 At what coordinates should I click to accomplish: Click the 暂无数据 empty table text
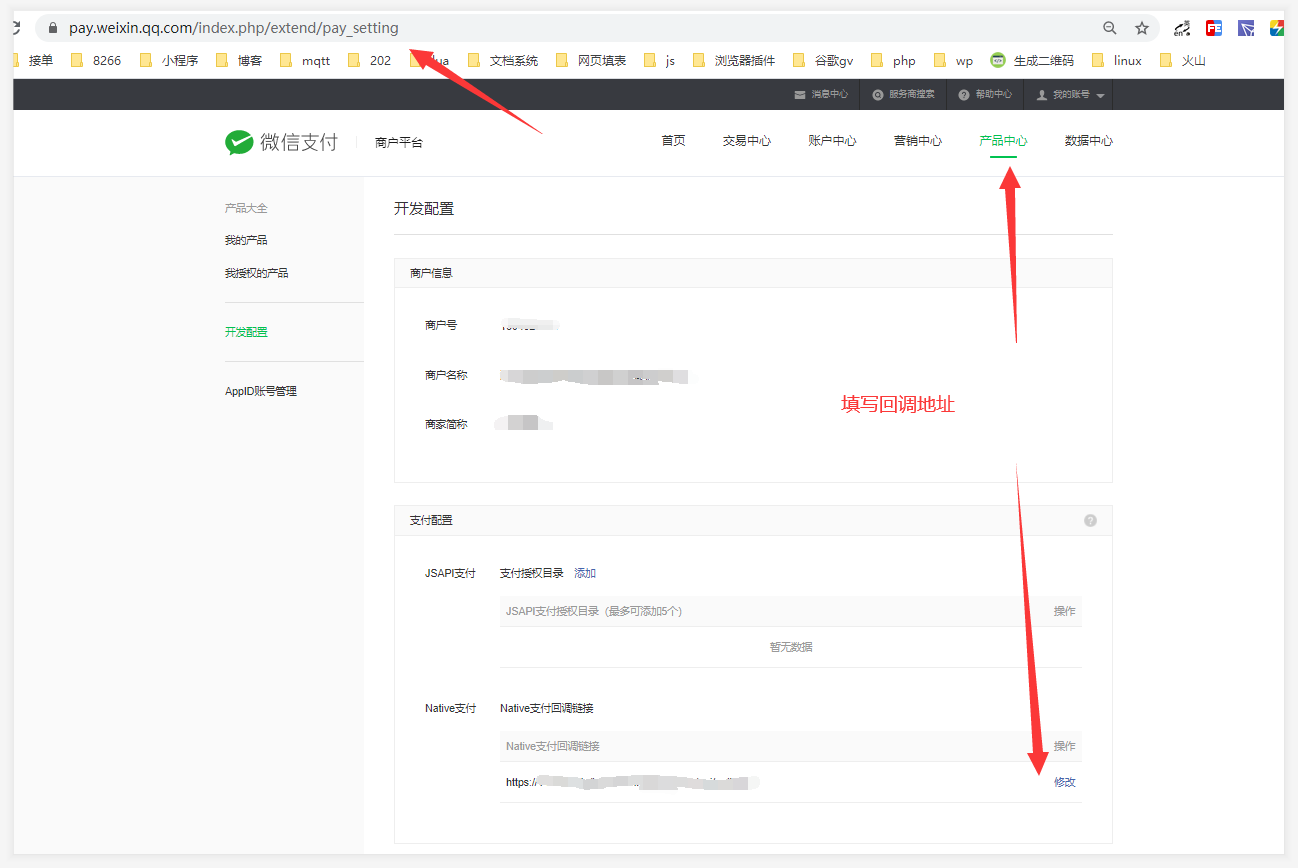791,647
